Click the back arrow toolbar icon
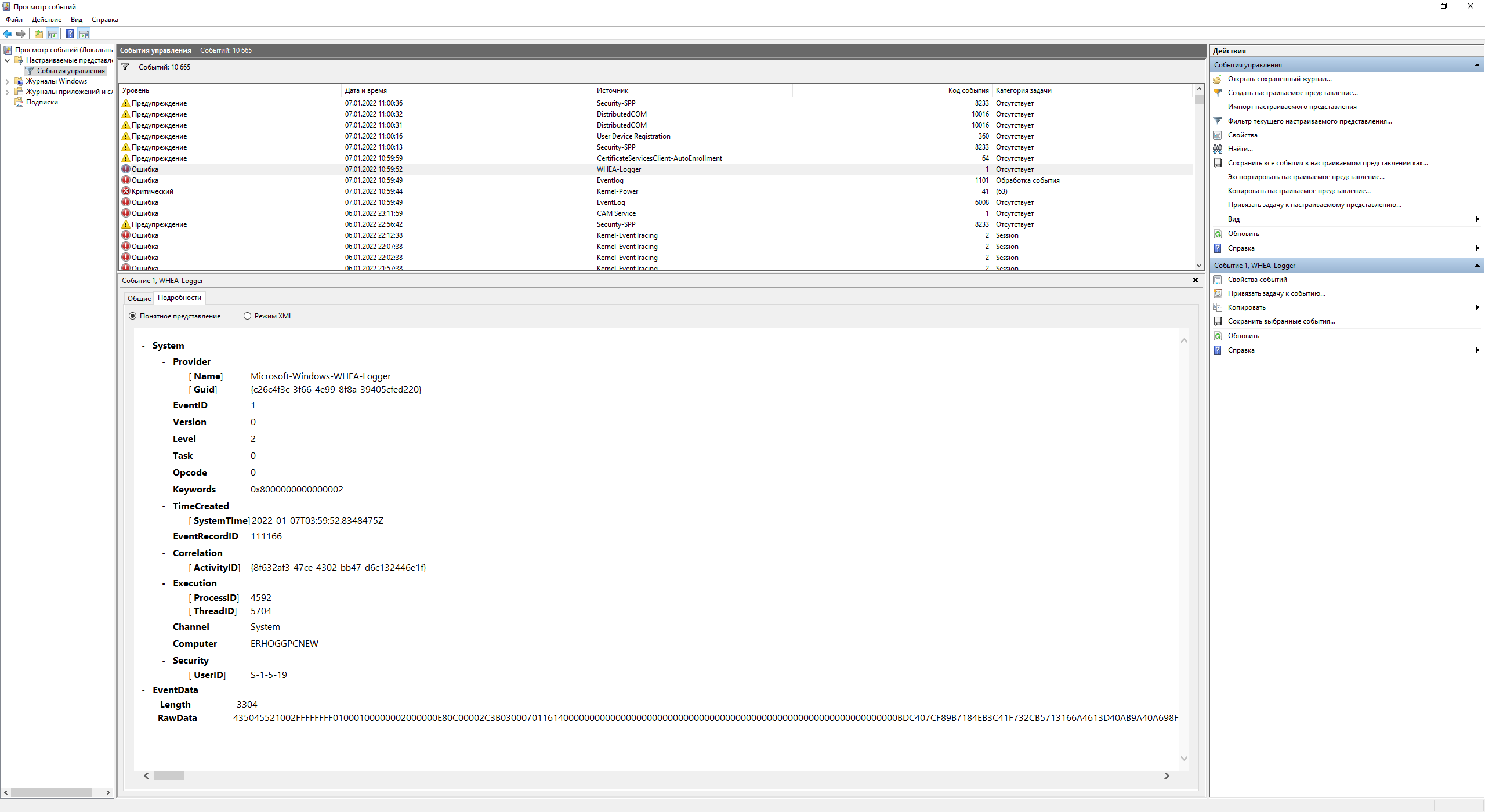 click(x=8, y=34)
